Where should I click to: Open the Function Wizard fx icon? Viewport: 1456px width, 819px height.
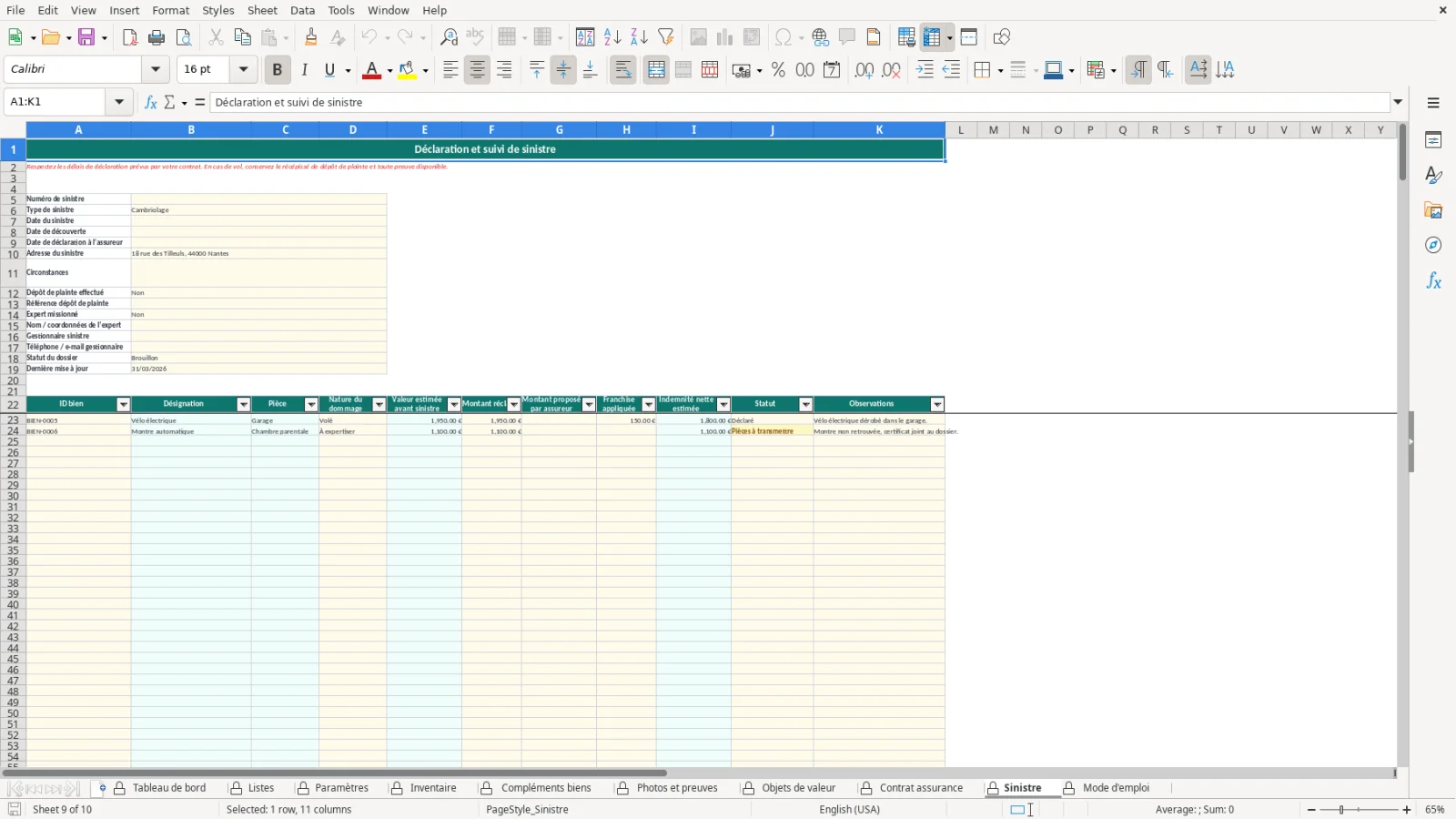[151, 102]
